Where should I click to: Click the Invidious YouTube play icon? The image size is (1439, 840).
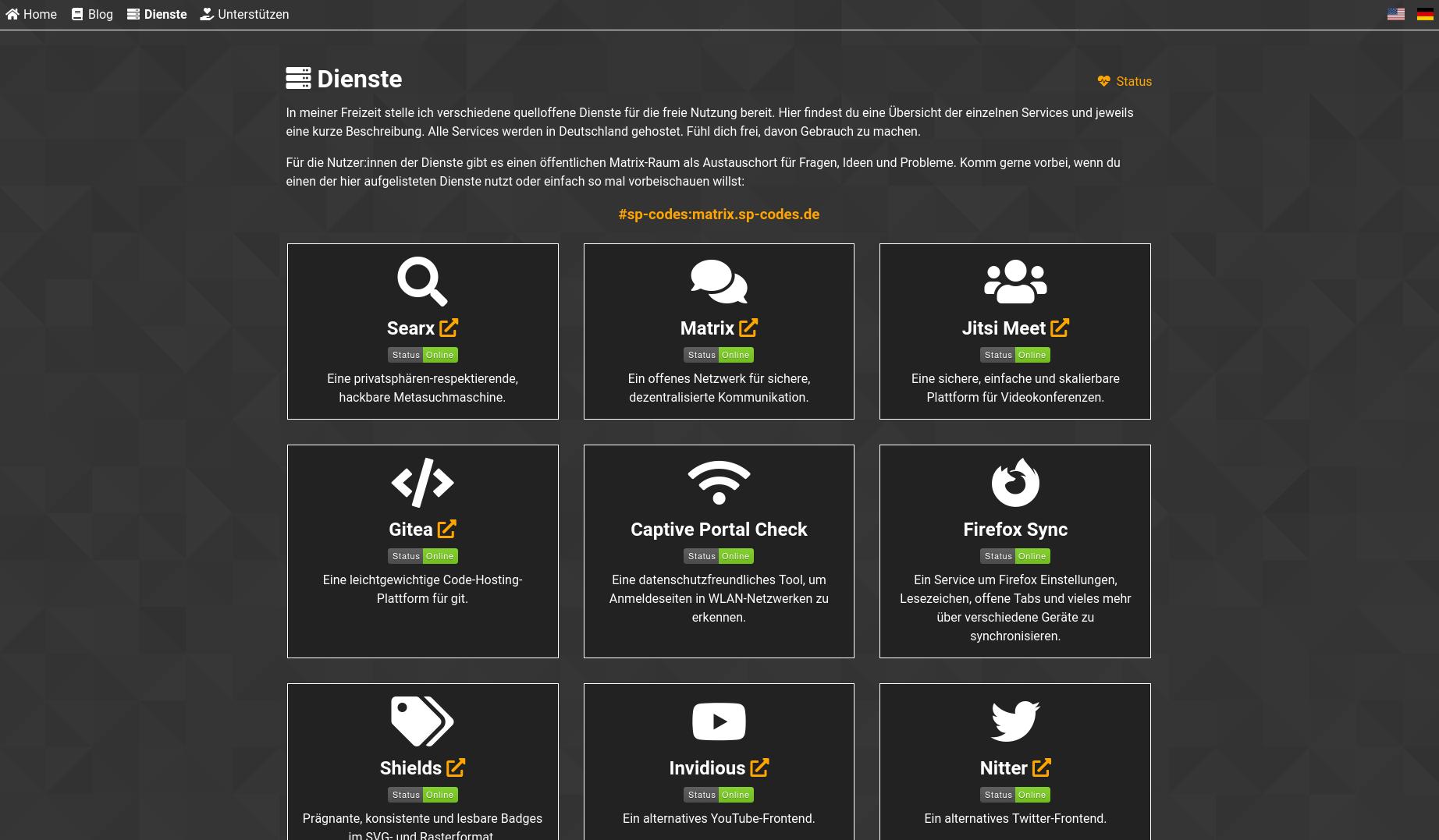719,721
